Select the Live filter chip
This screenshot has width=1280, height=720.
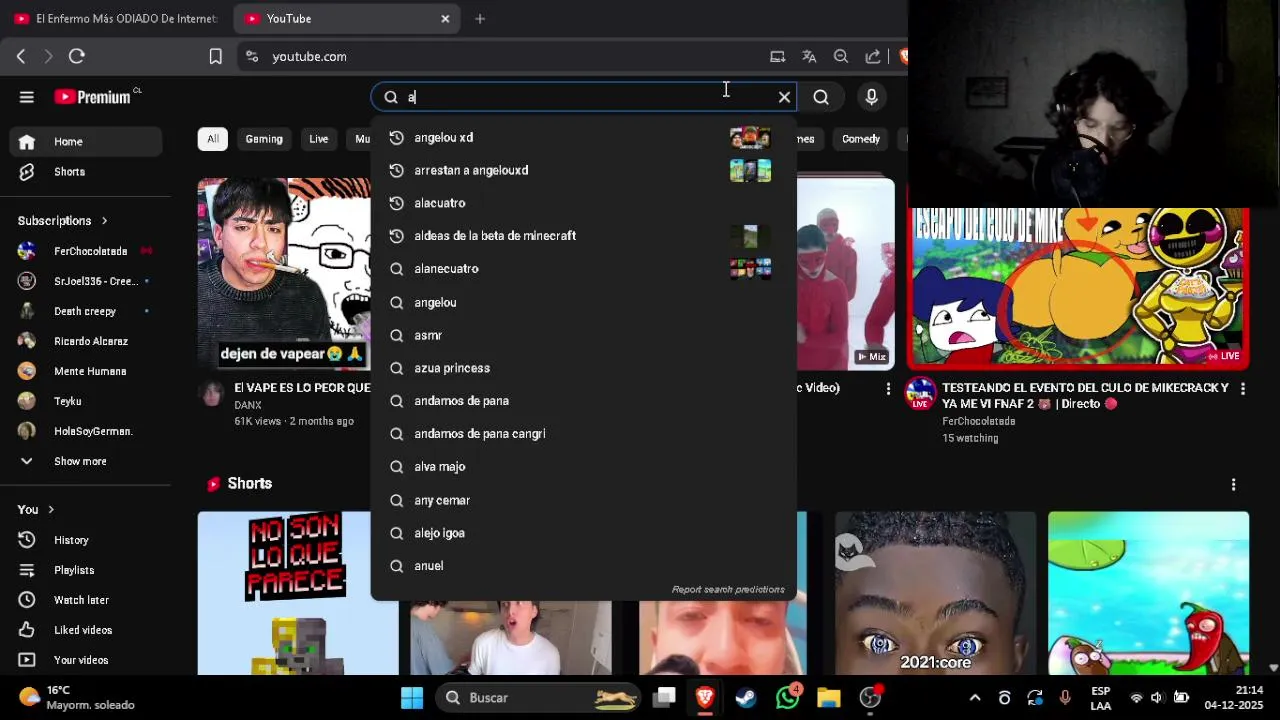(319, 139)
